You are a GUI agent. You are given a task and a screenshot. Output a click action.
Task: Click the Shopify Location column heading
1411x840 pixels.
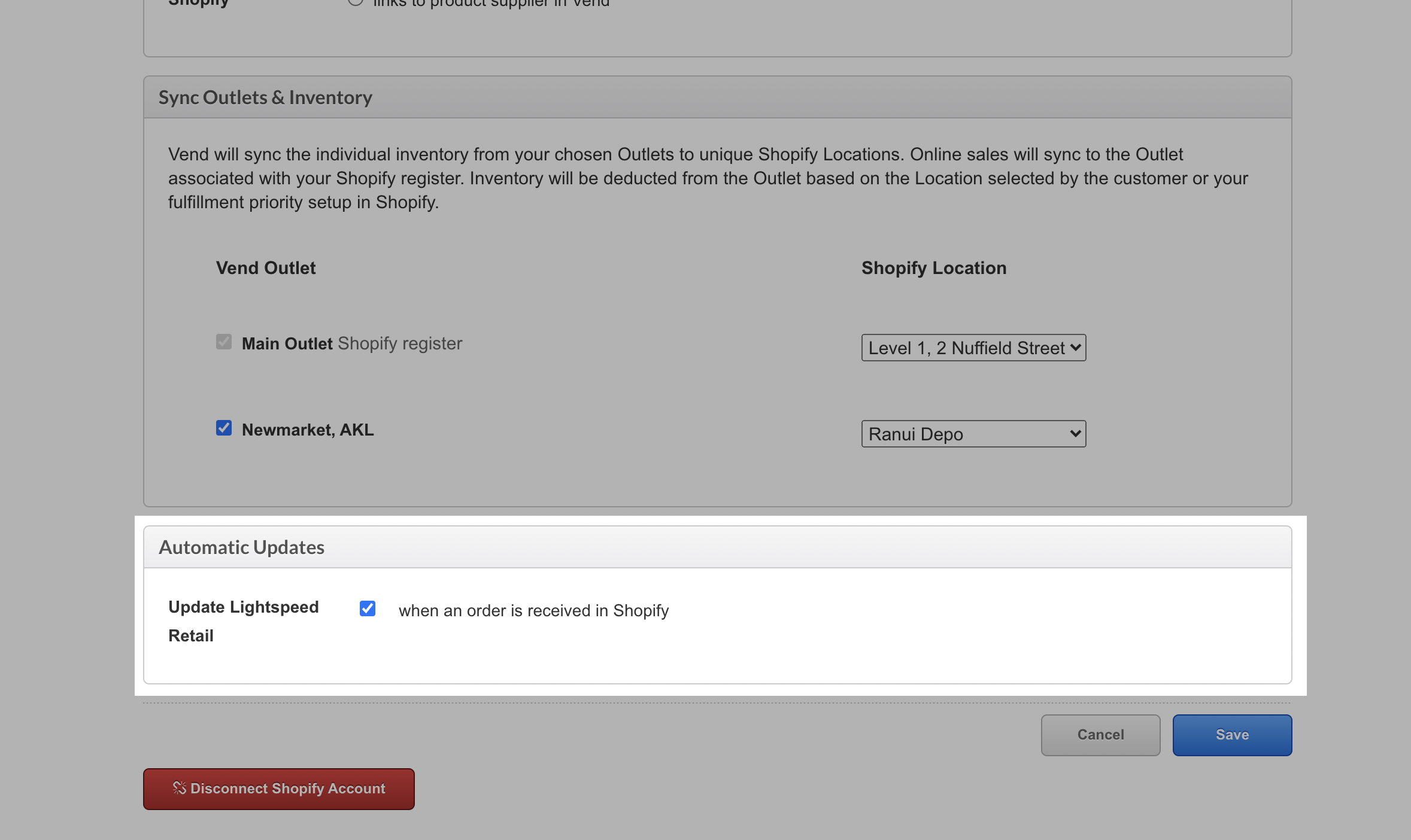[933, 268]
